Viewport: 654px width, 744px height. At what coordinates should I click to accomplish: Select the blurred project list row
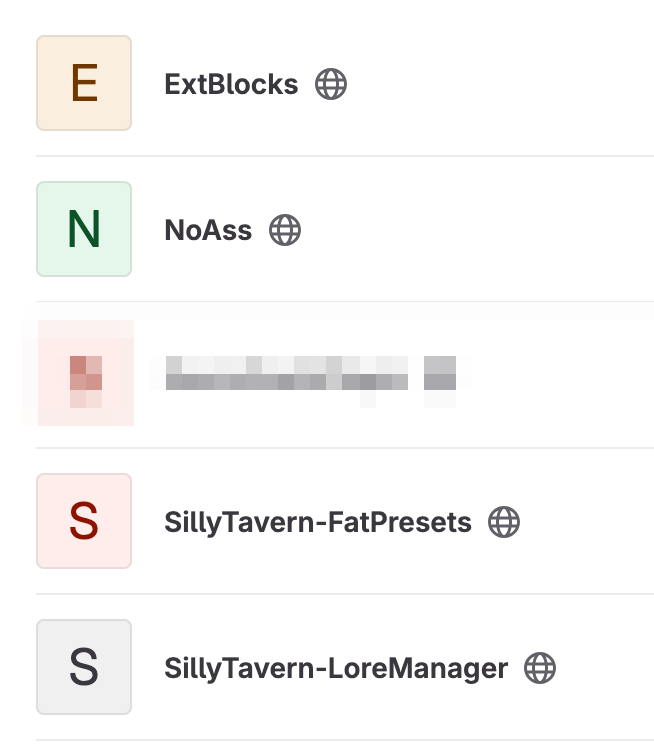[345, 375]
